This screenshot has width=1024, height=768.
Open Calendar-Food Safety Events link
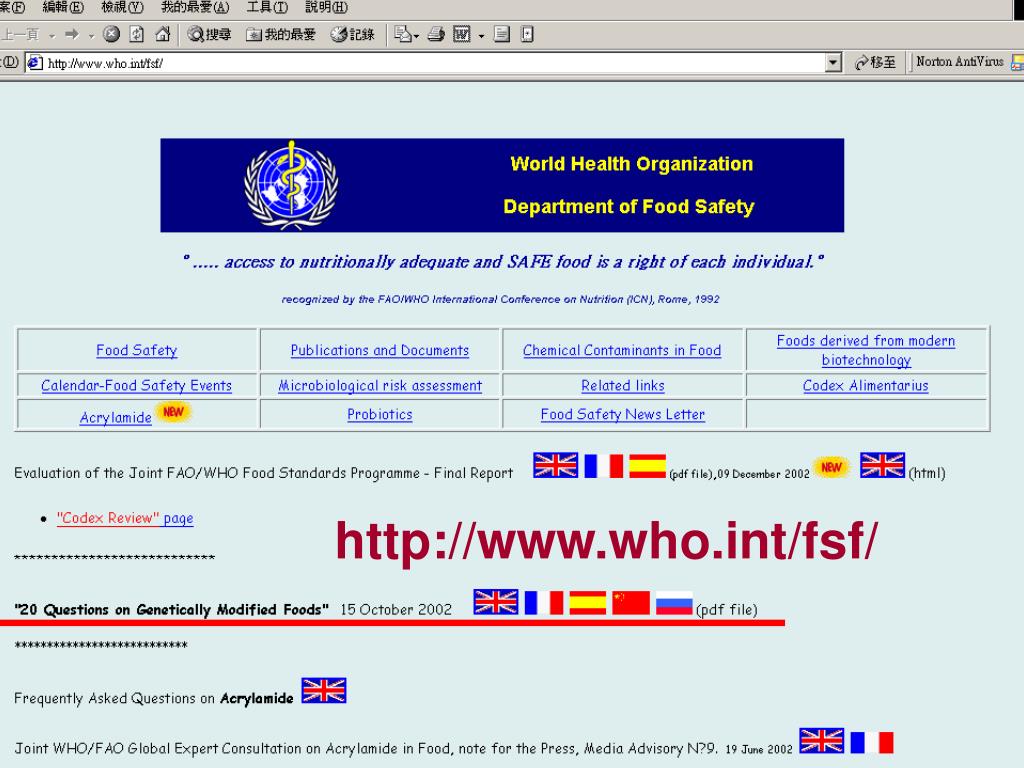(136, 385)
